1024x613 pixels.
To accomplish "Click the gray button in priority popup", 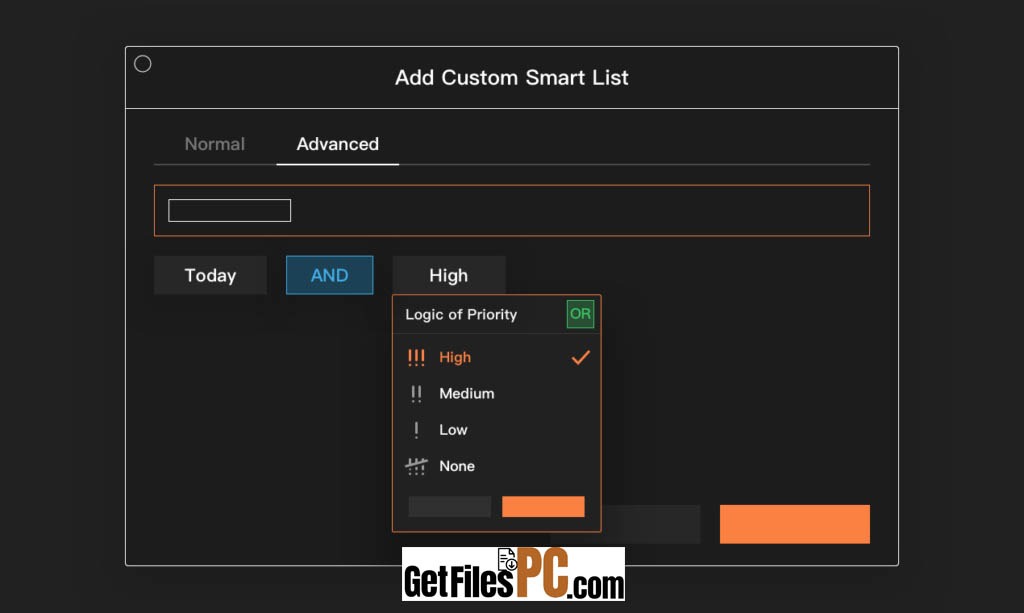I will 449,507.
